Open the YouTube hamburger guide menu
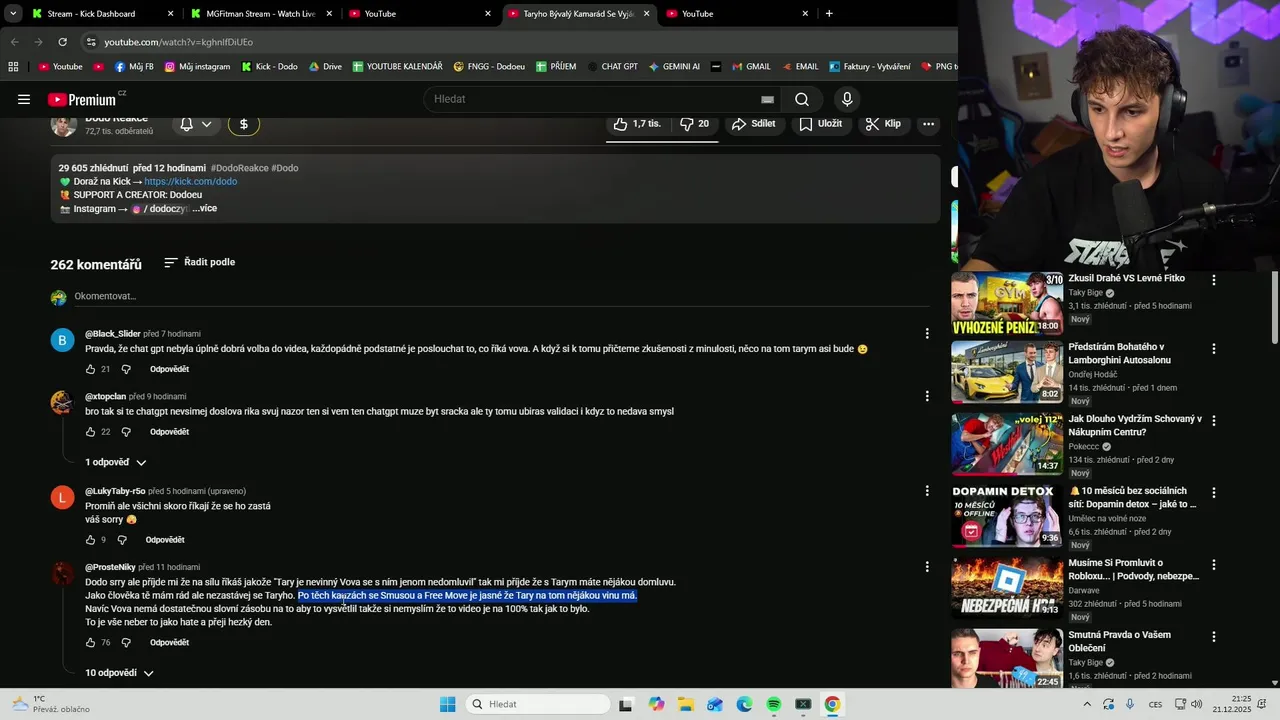 tap(24, 99)
